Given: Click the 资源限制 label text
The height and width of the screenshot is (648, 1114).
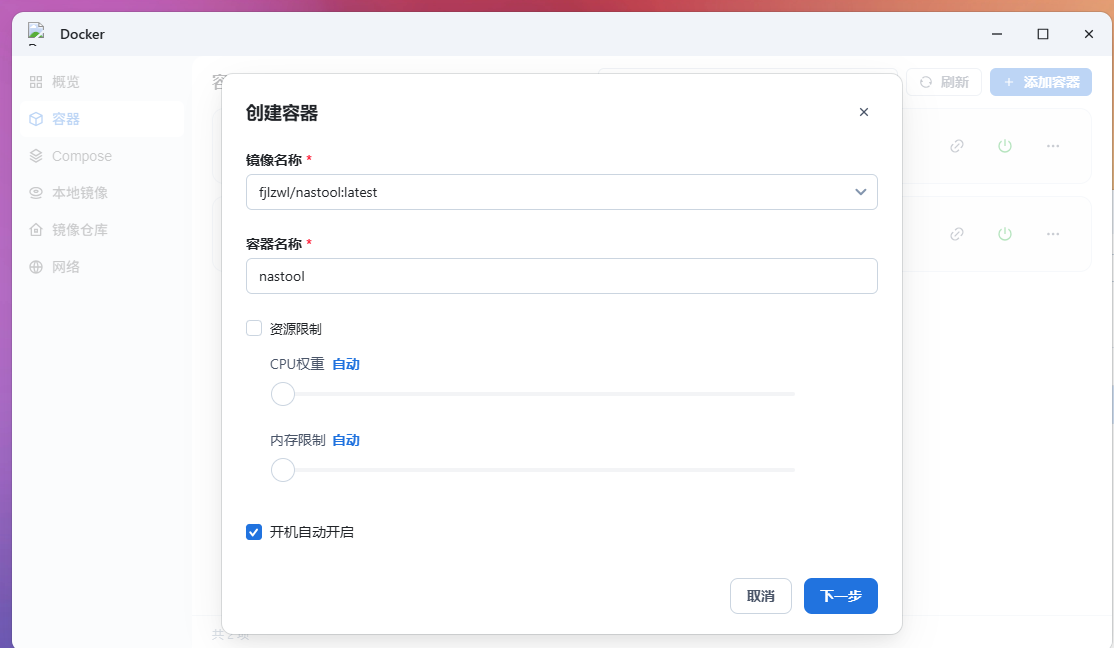Looking at the screenshot, I should click(296, 328).
